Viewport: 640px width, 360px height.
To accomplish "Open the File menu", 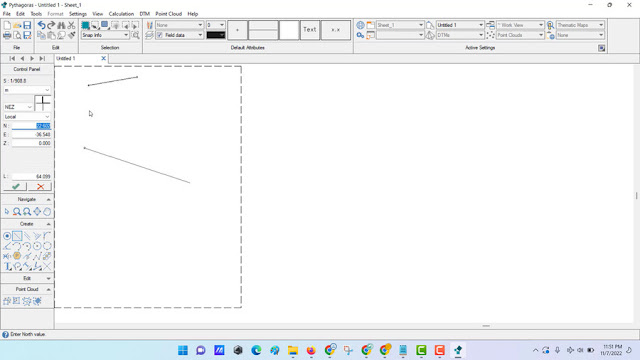I will point(7,14).
